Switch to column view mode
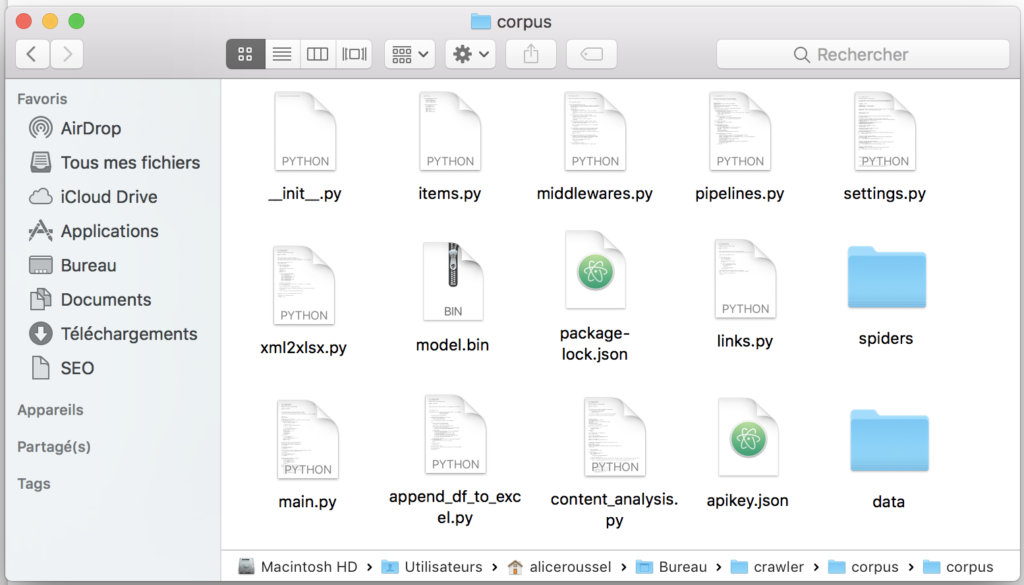The image size is (1024, 585). [x=317, y=54]
